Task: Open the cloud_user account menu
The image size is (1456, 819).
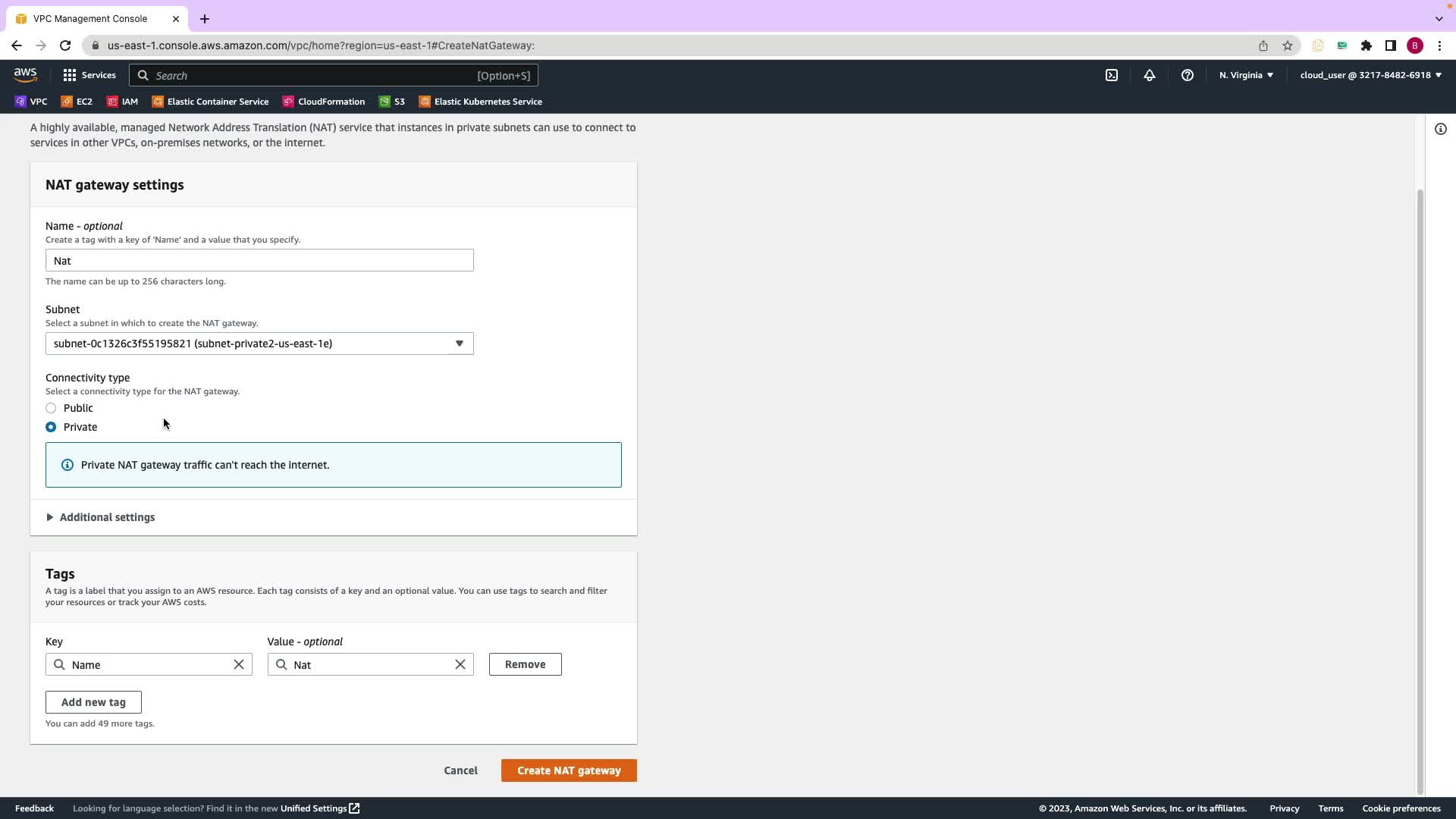Action: (1370, 75)
